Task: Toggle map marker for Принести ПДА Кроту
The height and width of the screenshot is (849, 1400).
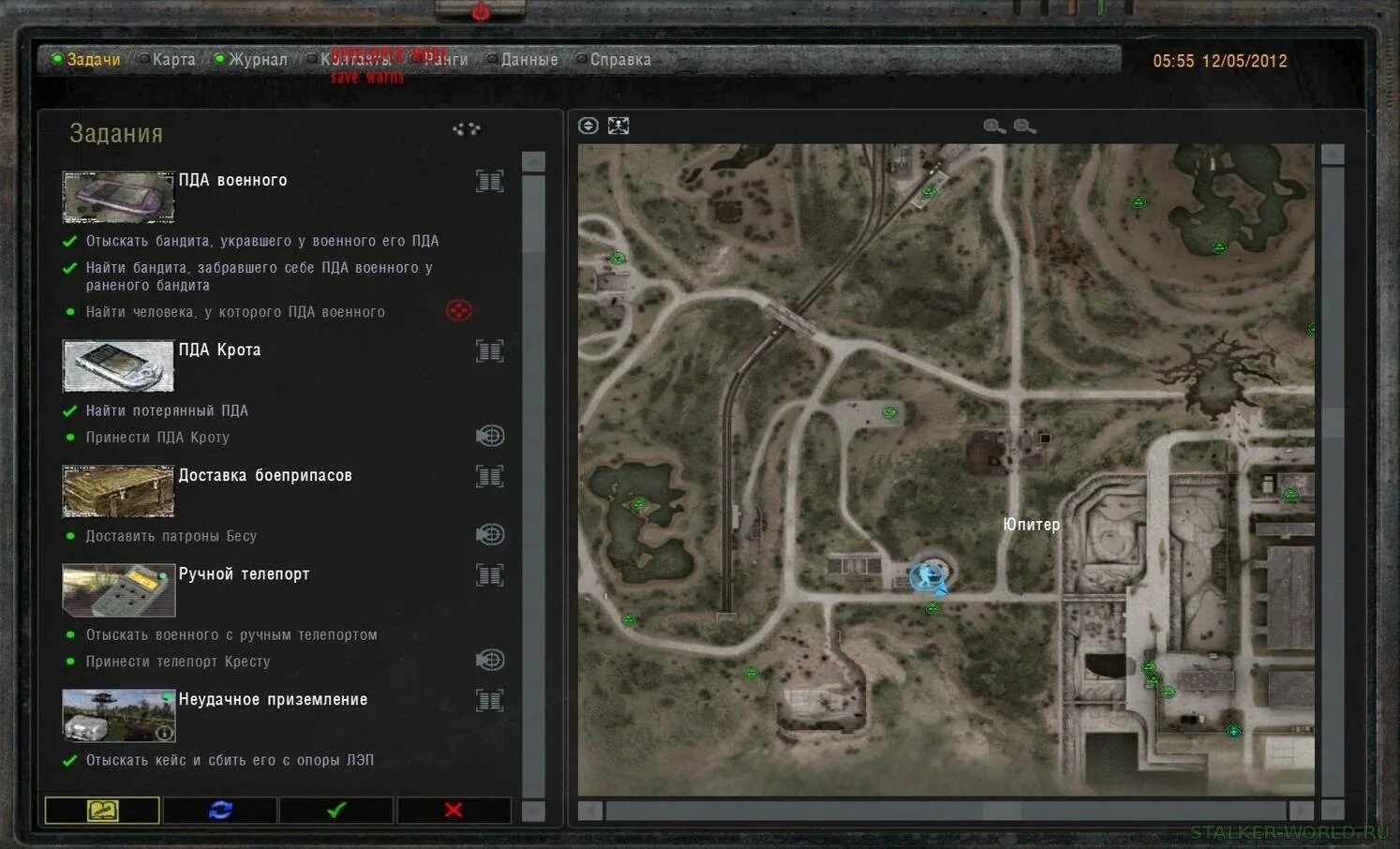Action: point(490,436)
